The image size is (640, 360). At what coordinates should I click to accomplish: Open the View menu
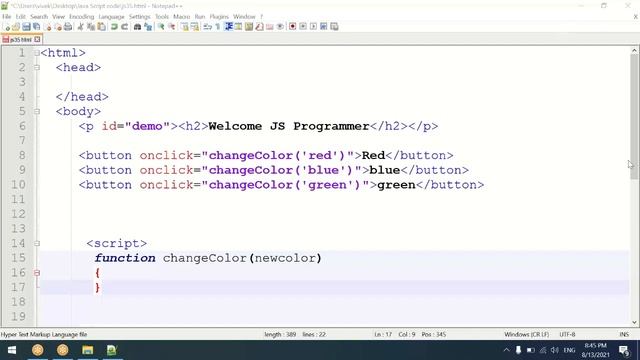click(58, 17)
